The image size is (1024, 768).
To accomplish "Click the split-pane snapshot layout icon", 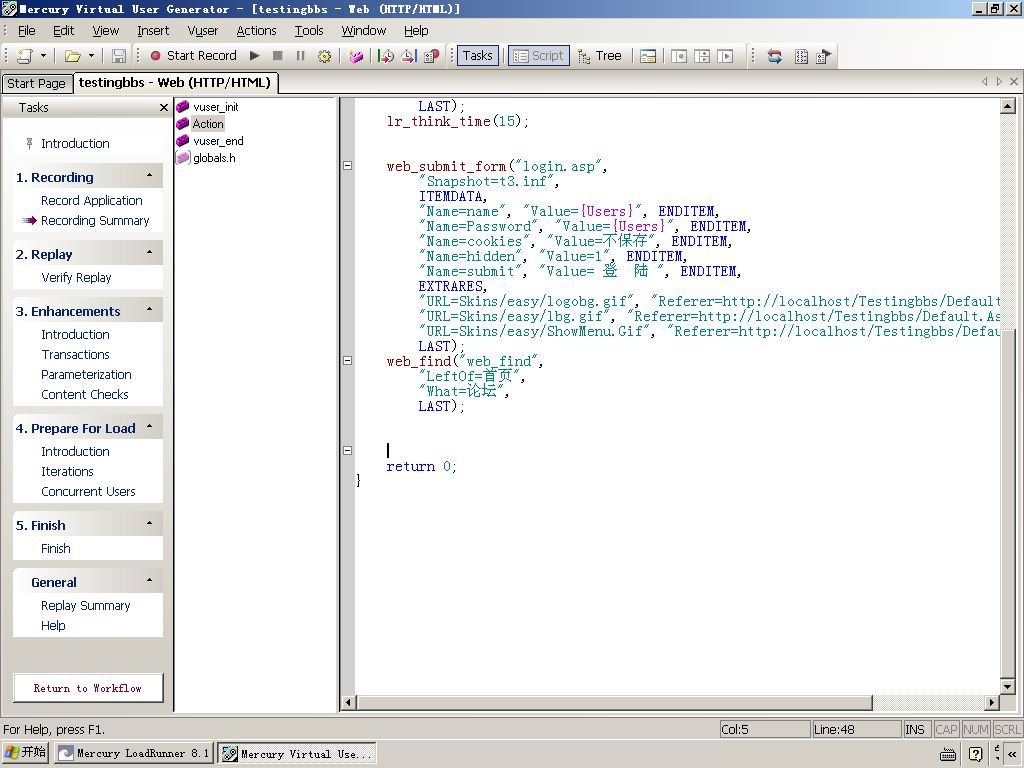I will (702, 56).
